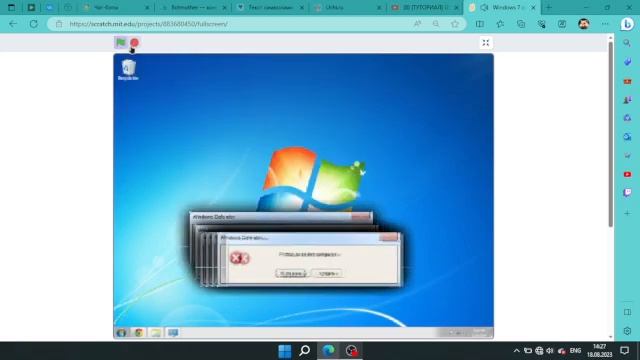The image size is (640, 360).
Task: Open browser essentials heart icon
Action: [542, 24]
